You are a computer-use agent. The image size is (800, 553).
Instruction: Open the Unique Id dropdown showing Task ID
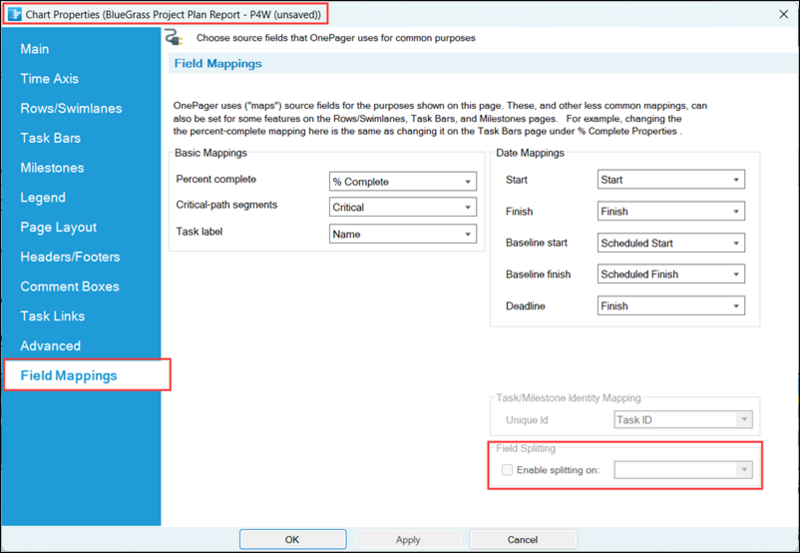pyautogui.click(x=683, y=419)
